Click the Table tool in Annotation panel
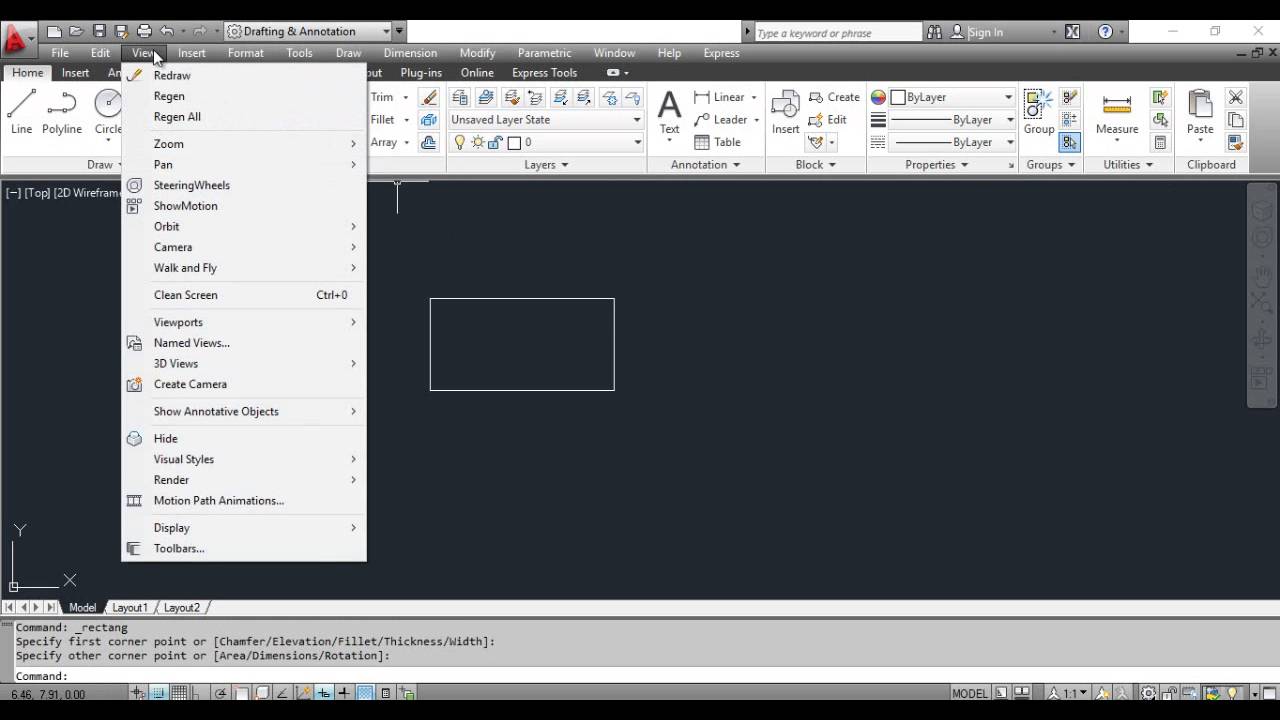1280x720 pixels. [717, 142]
